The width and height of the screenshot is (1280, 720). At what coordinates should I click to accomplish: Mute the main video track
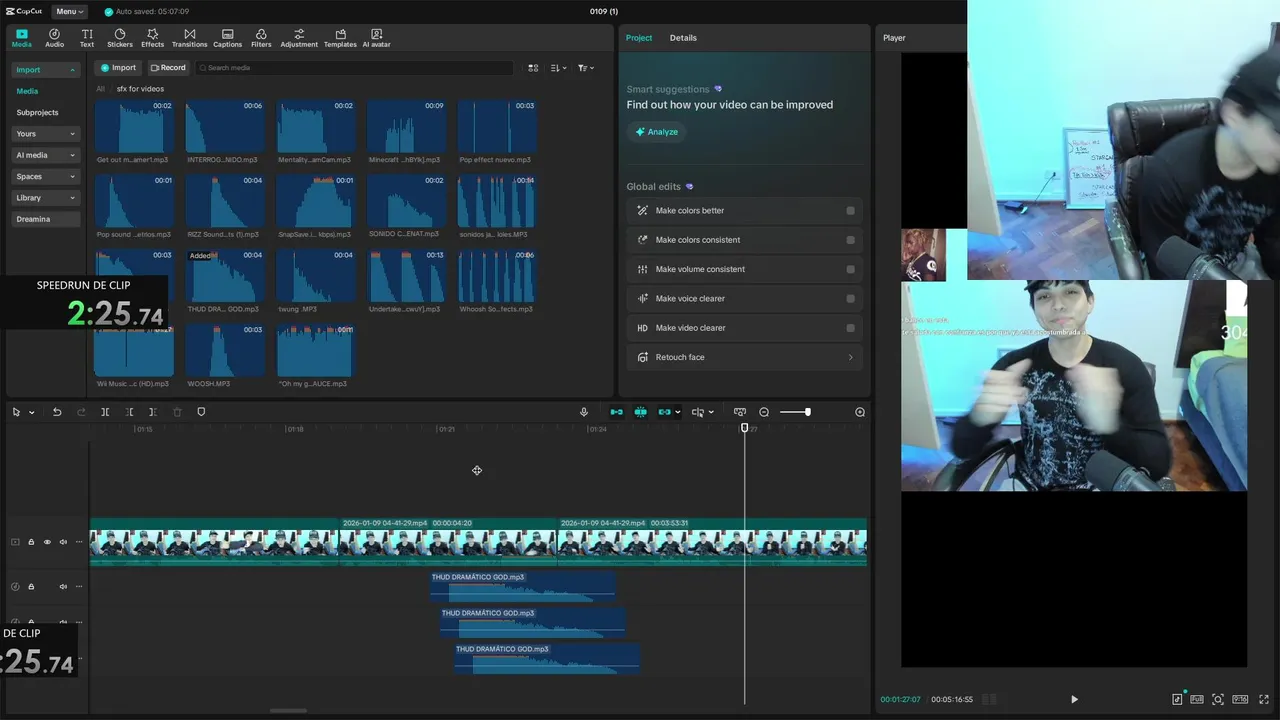coord(63,542)
